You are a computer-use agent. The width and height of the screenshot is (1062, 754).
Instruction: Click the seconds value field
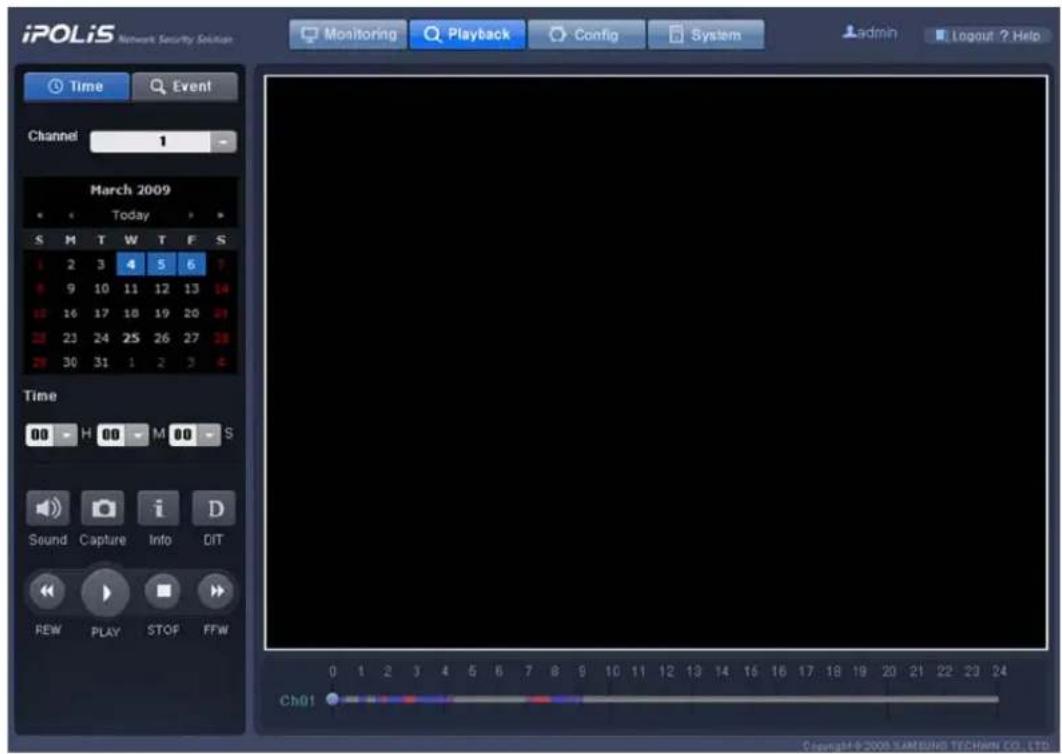[x=184, y=435]
